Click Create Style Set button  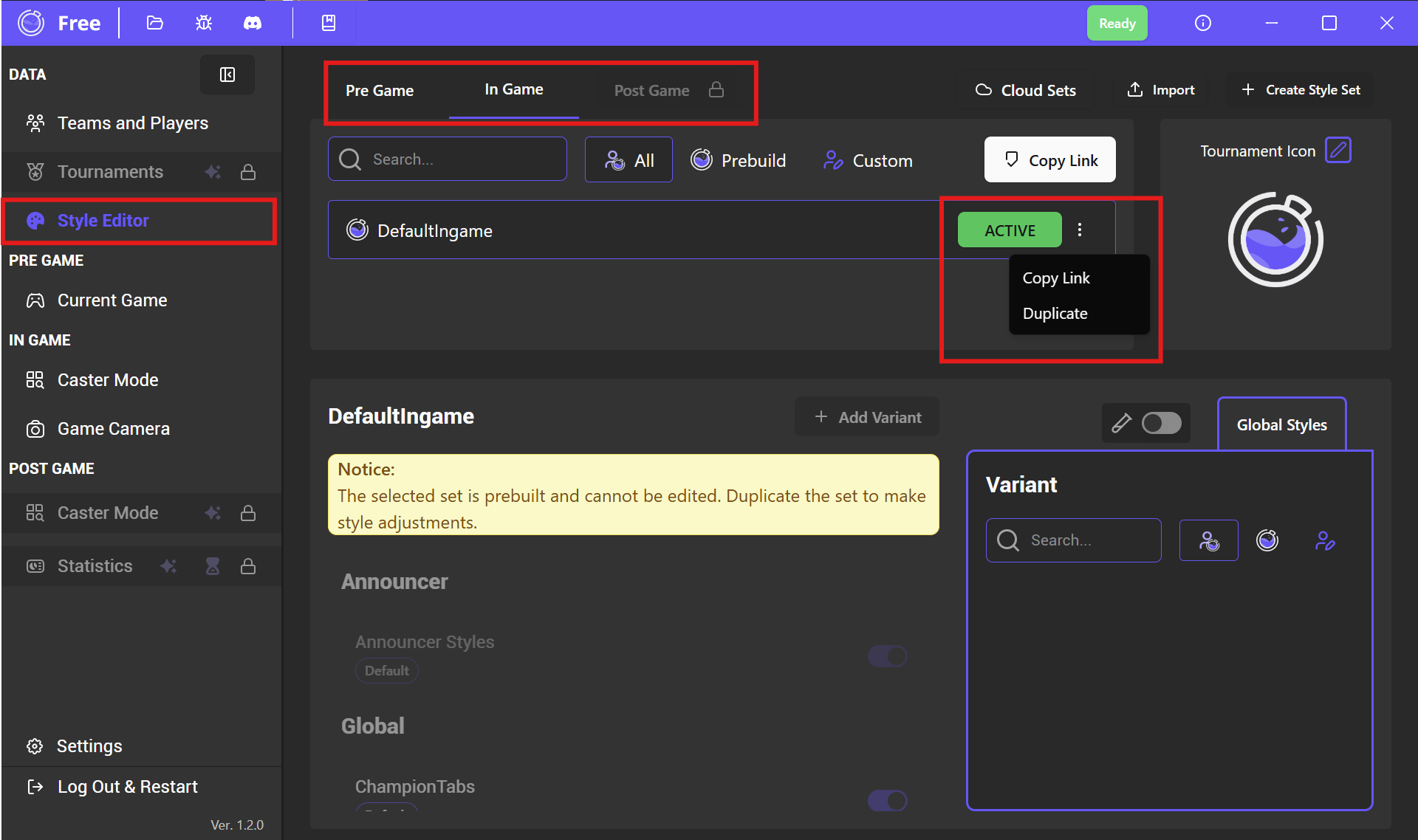pos(1301,90)
